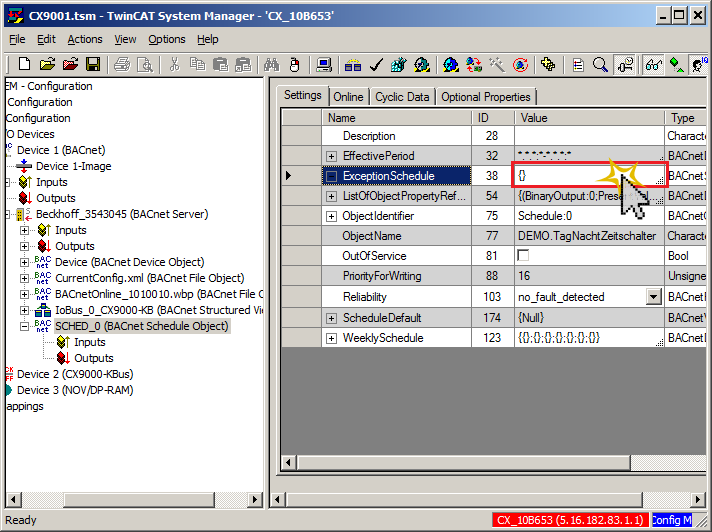Select Device 1 (BACnet) in the tree

coord(61,150)
